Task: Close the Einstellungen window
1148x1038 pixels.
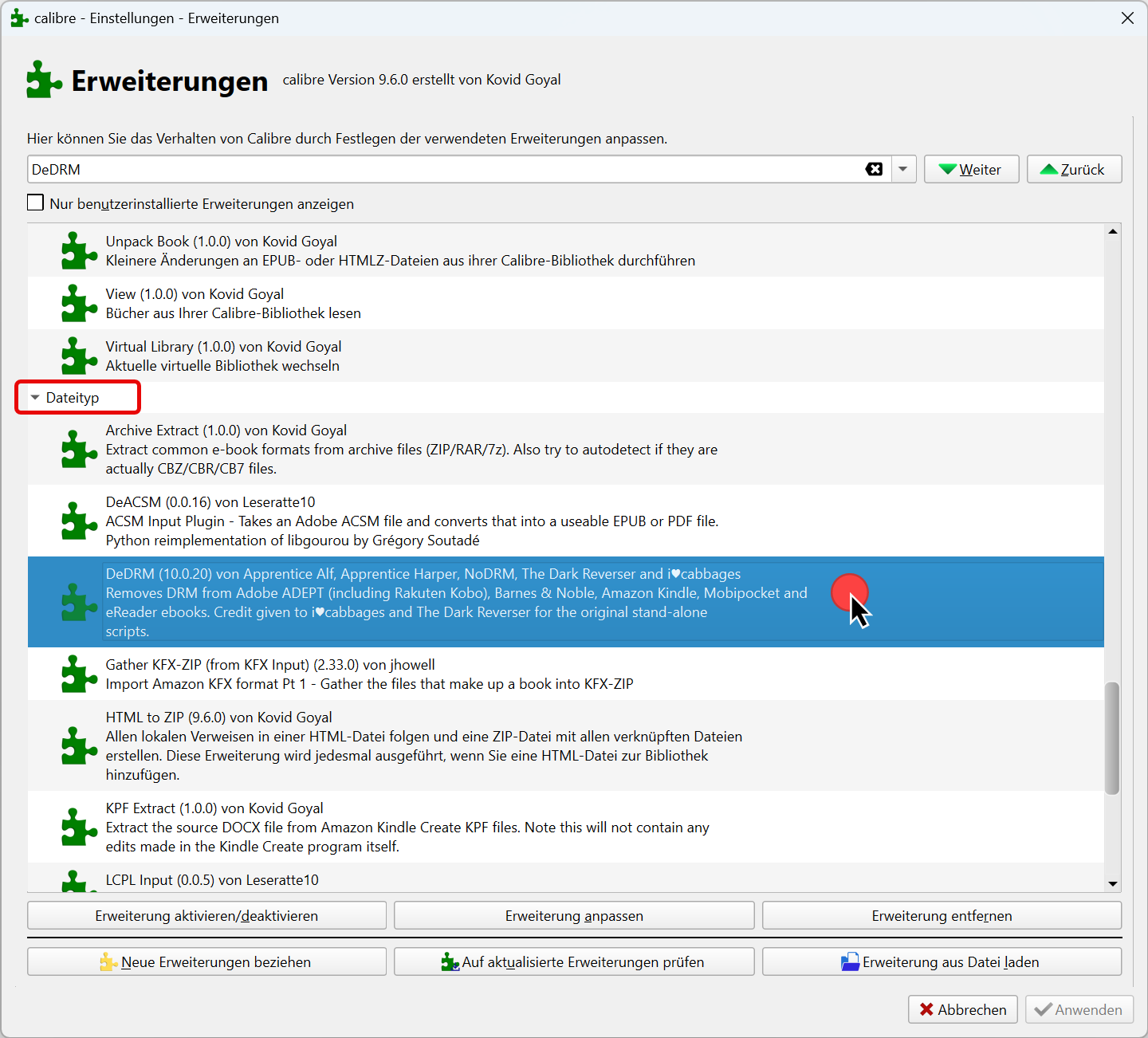Action: tap(1127, 18)
